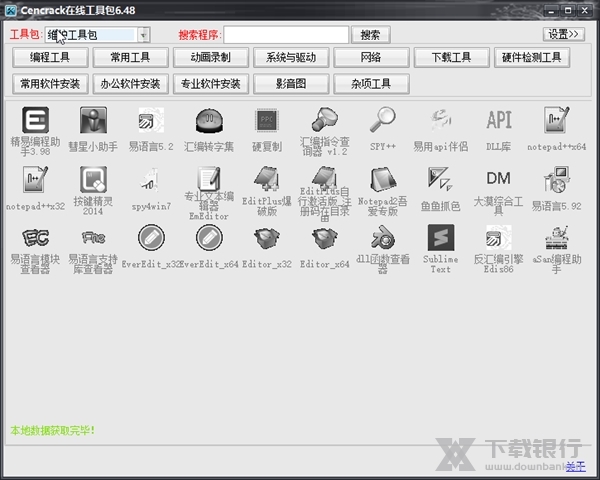Click the 关于 link at bottom right

click(576, 466)
